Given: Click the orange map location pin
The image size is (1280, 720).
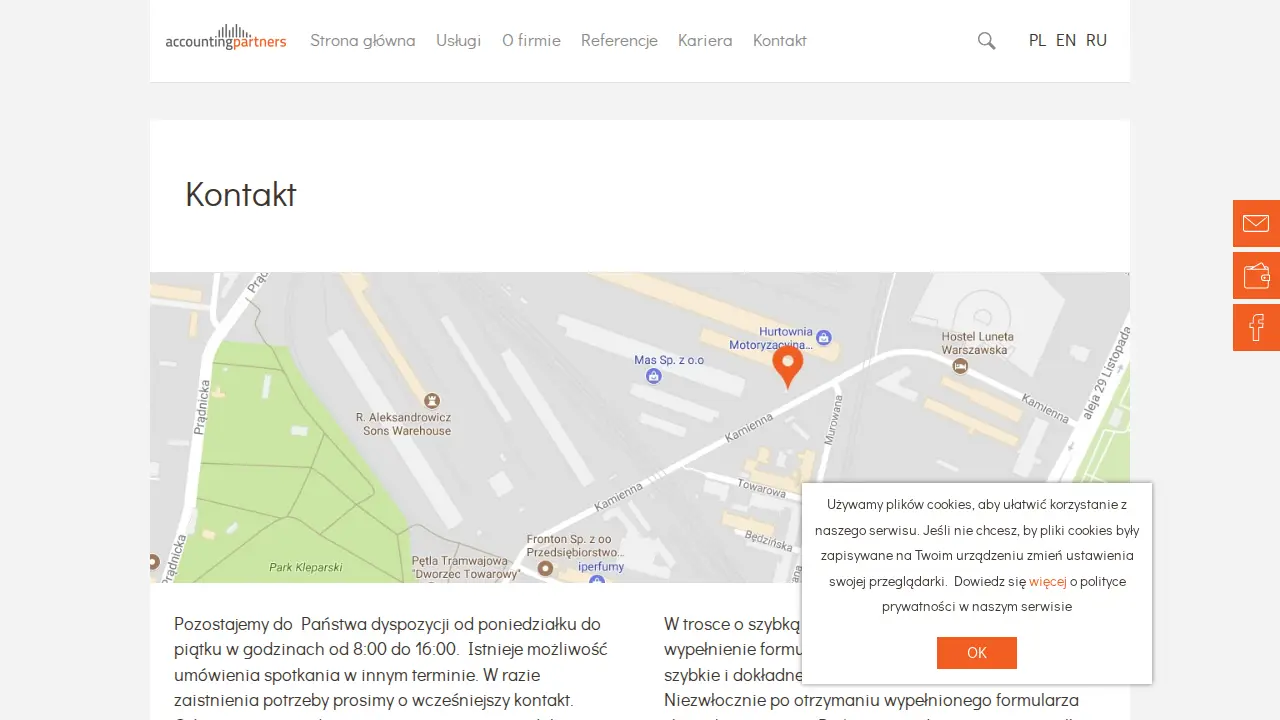Looking at the screenshot, I should click(x=787, y=366).
